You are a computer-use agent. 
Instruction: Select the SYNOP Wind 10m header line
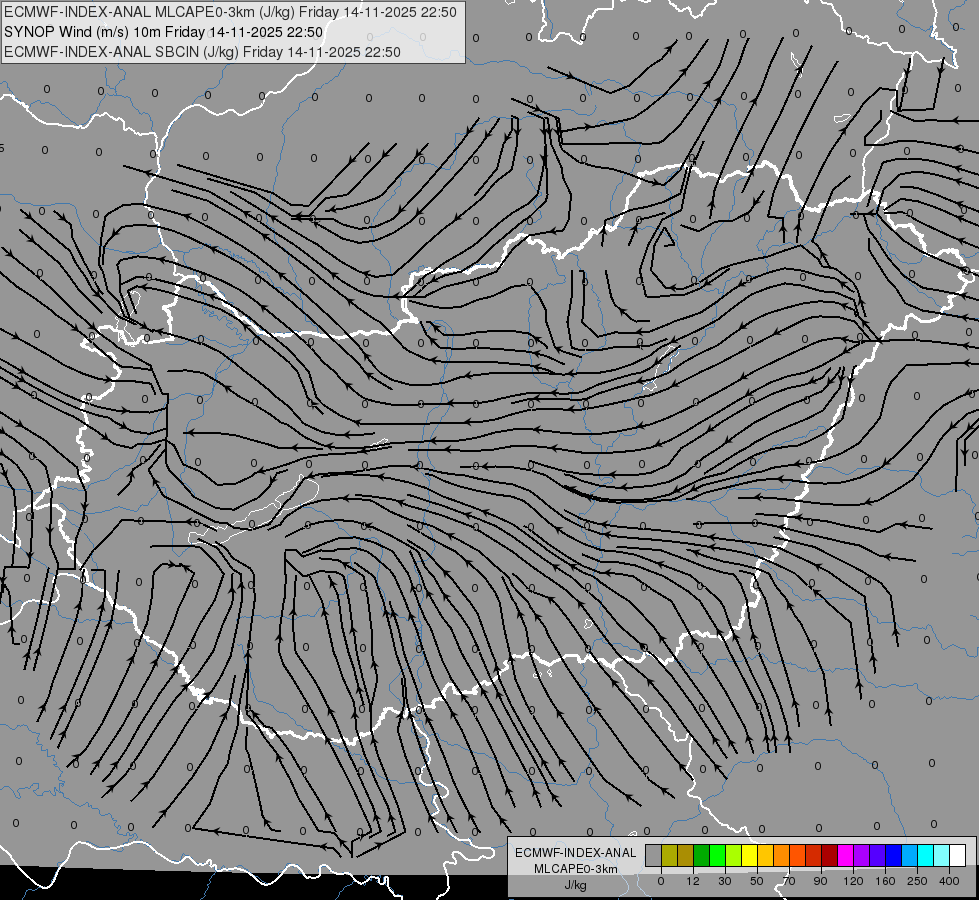coord(163,32)
